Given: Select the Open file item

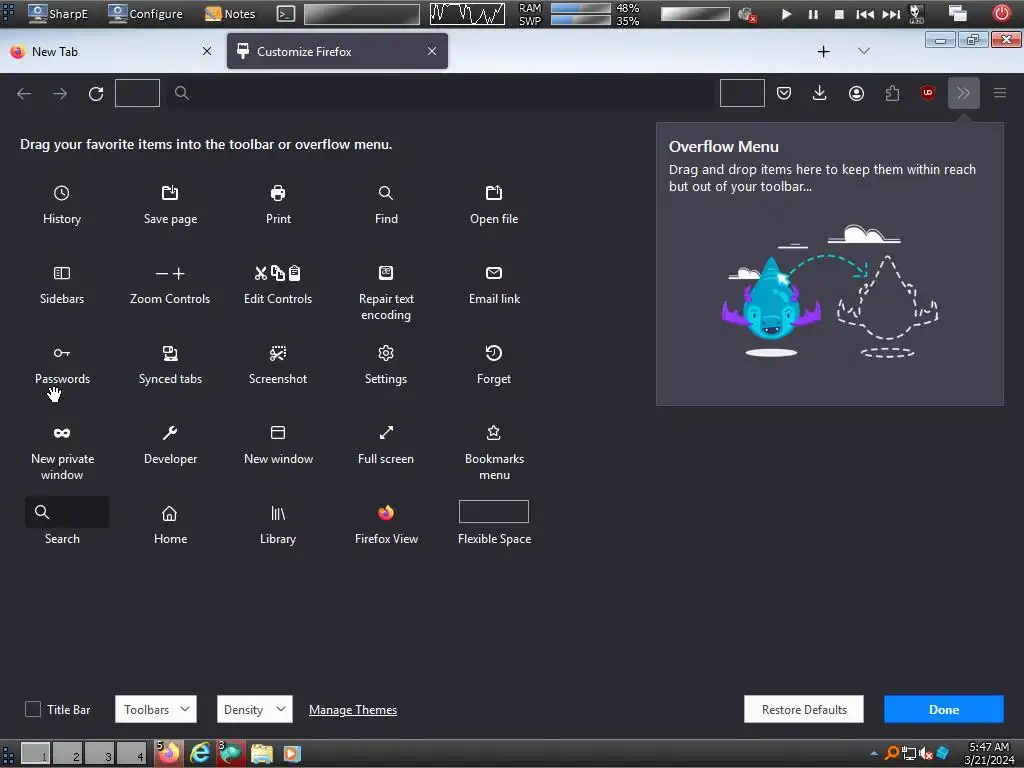Looking at the screenshot, I should click(494, 204).
